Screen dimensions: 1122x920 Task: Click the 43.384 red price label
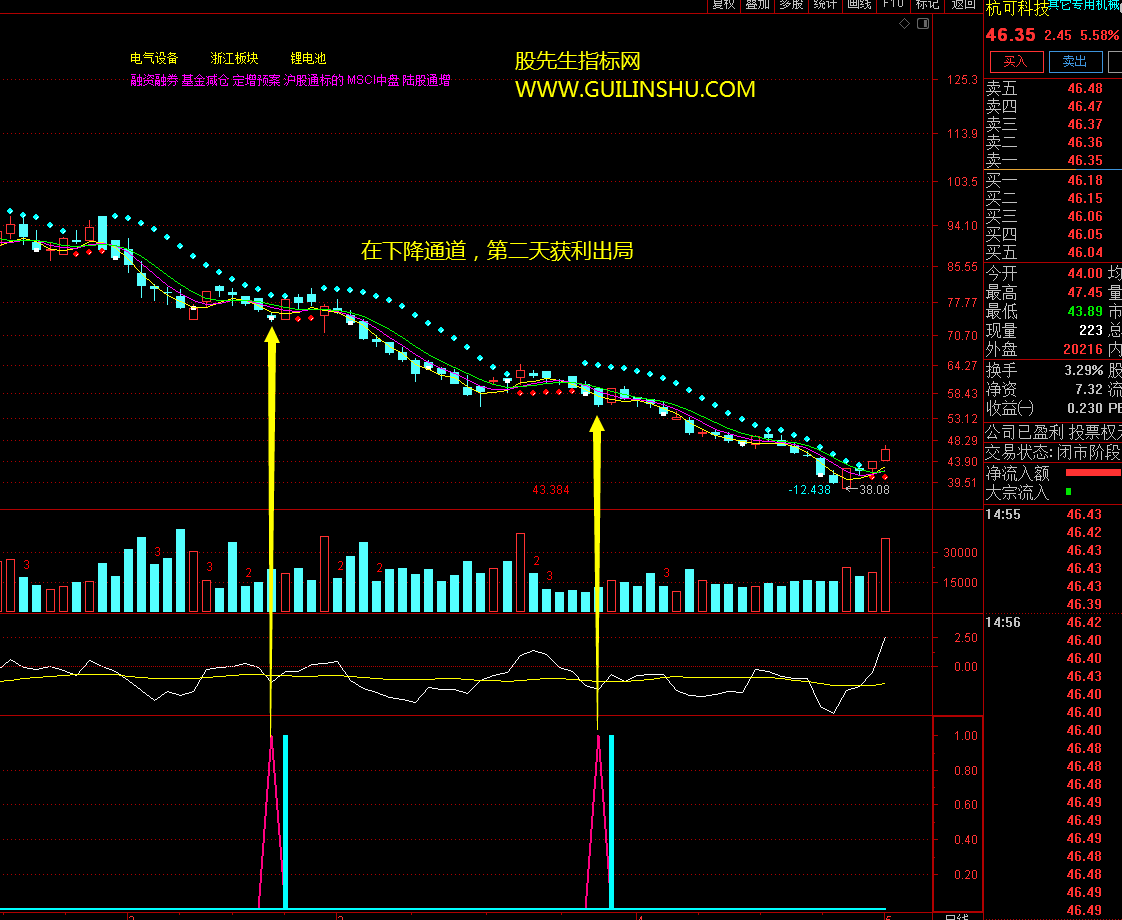pos(551,490)
